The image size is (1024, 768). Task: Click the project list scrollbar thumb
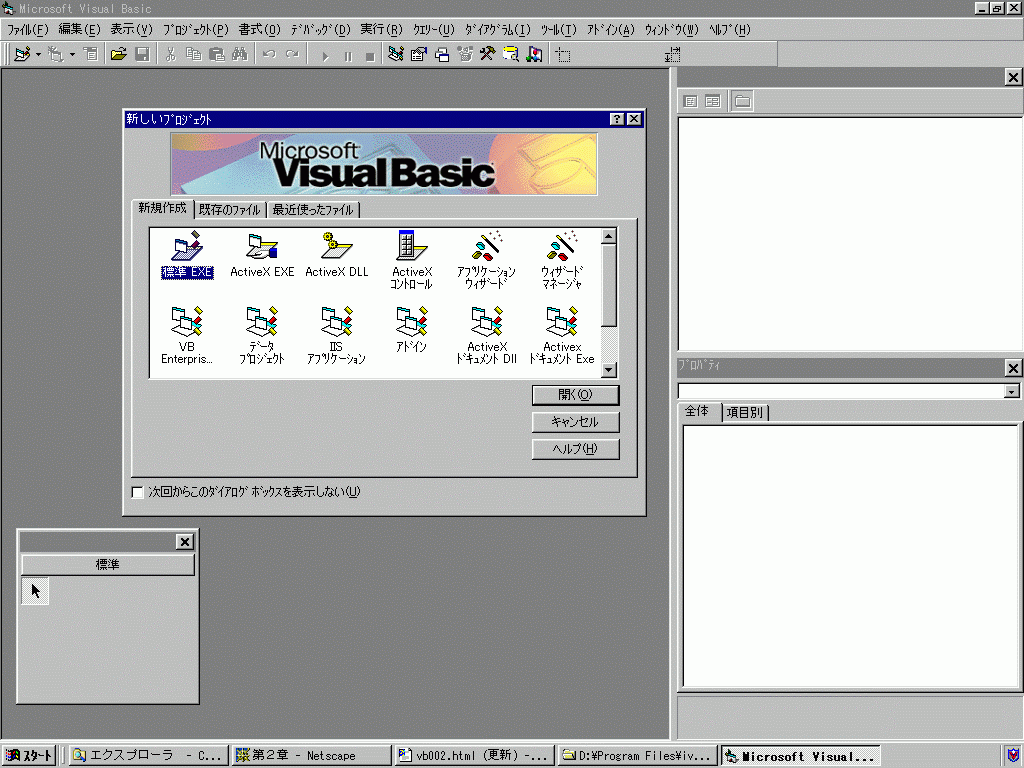[609, 285]
